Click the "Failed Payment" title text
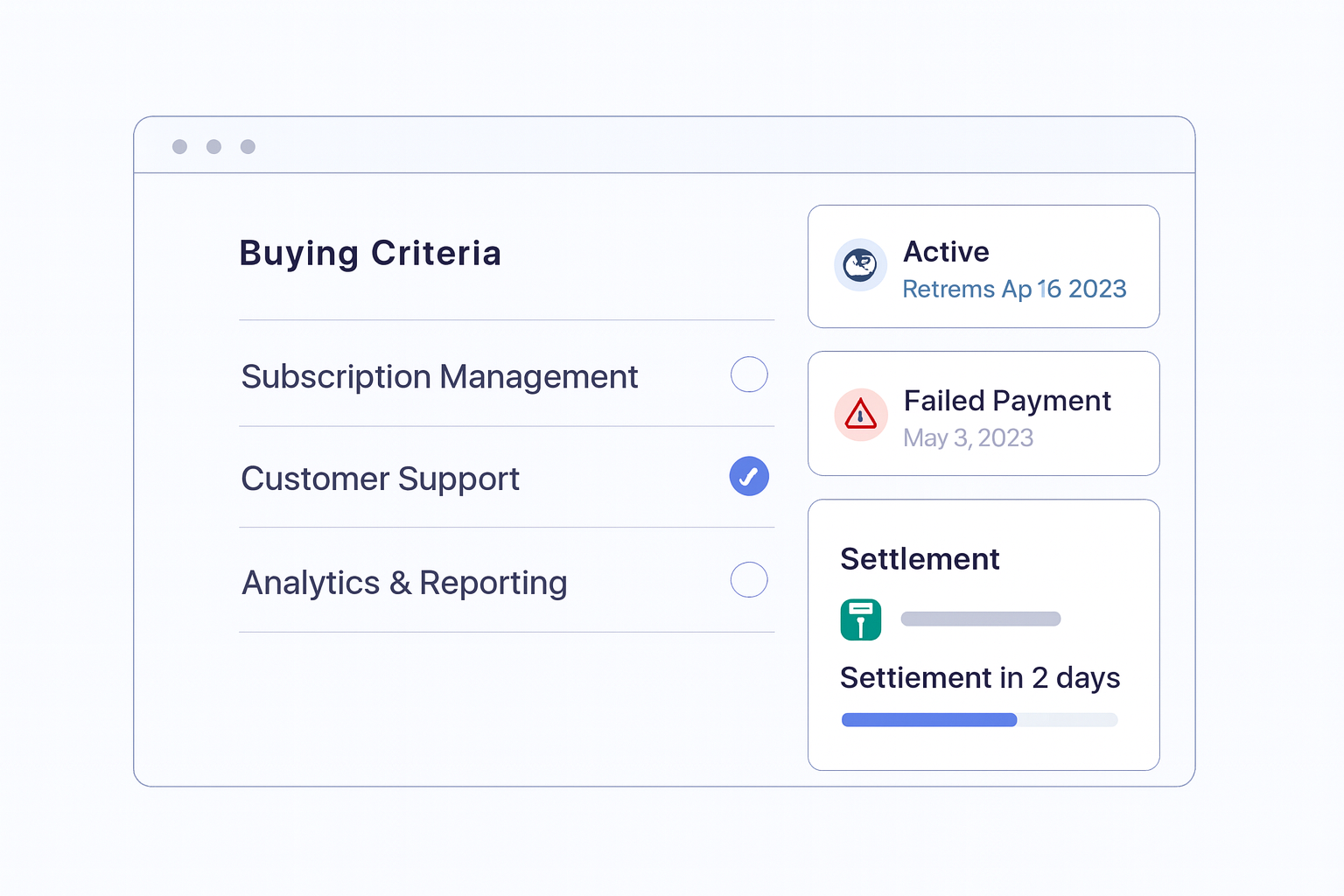 pyautogui.click(x=1007, y=401)
